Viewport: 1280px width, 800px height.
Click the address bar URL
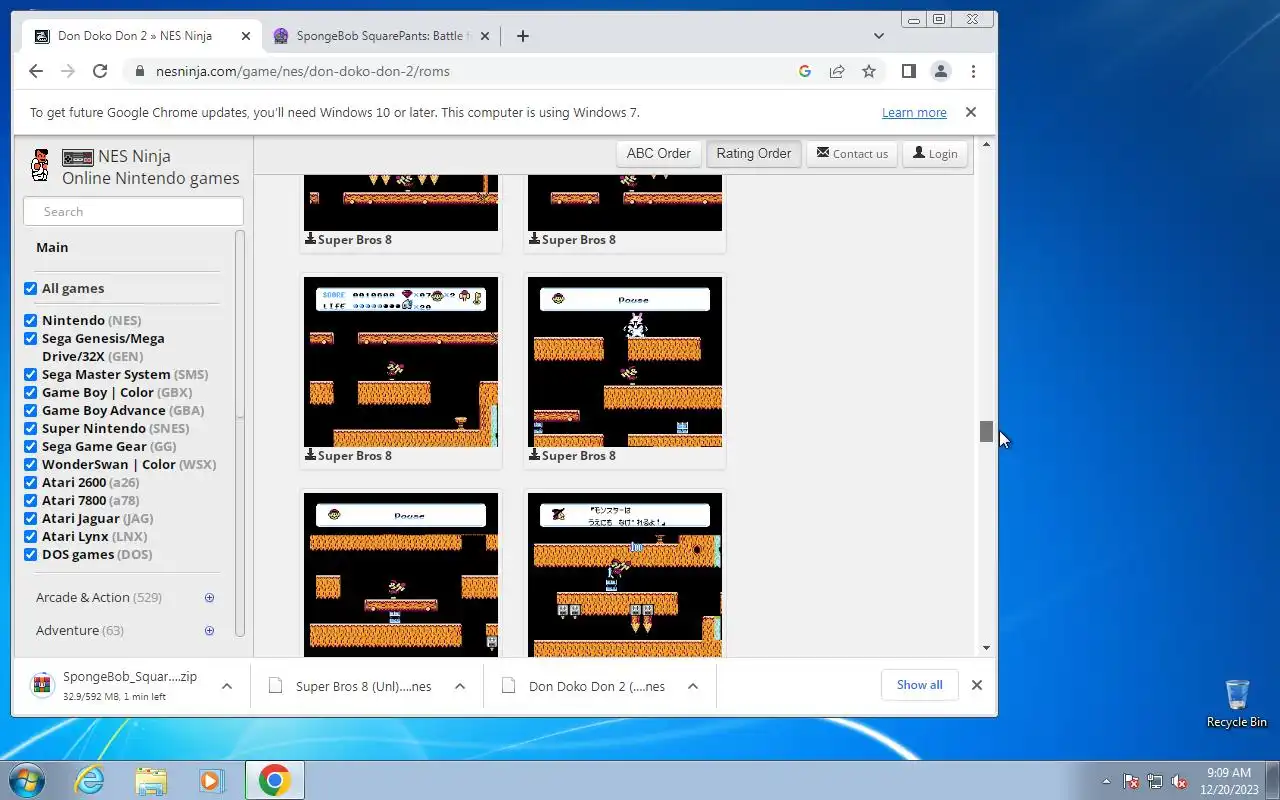click(x=303, y=71)
